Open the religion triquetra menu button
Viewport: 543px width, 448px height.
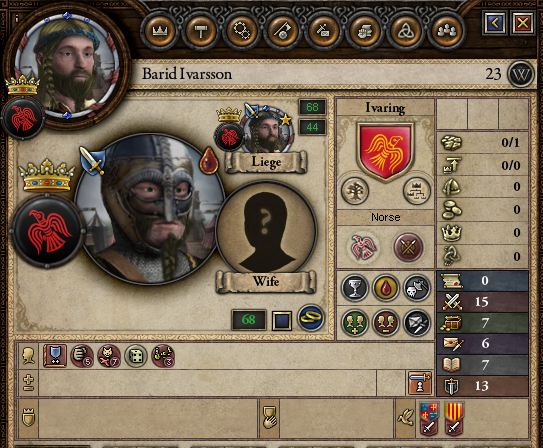click(405, 31)
